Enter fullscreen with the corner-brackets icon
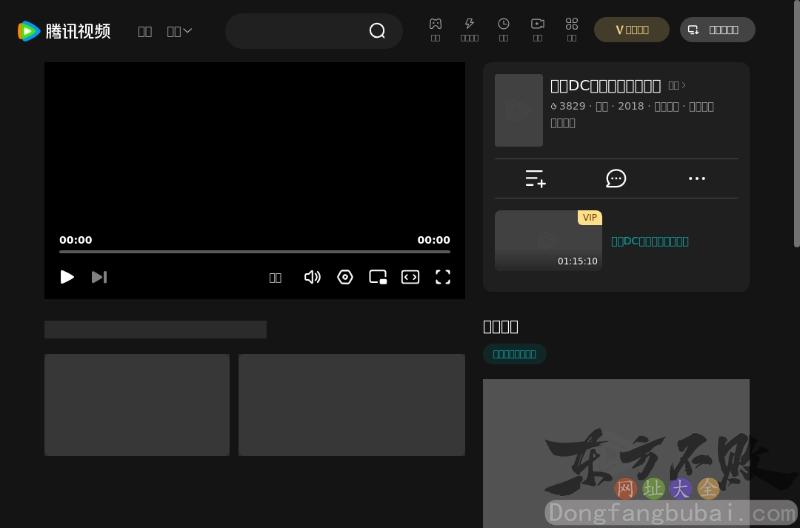This screenshot has height=528, width=800. point(443,277)
